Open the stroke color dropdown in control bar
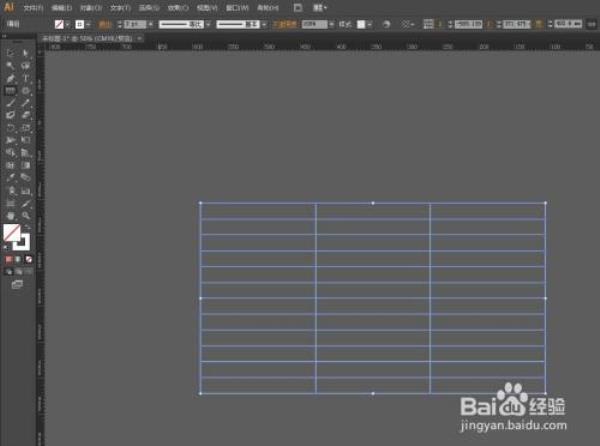 pos(88,24)
